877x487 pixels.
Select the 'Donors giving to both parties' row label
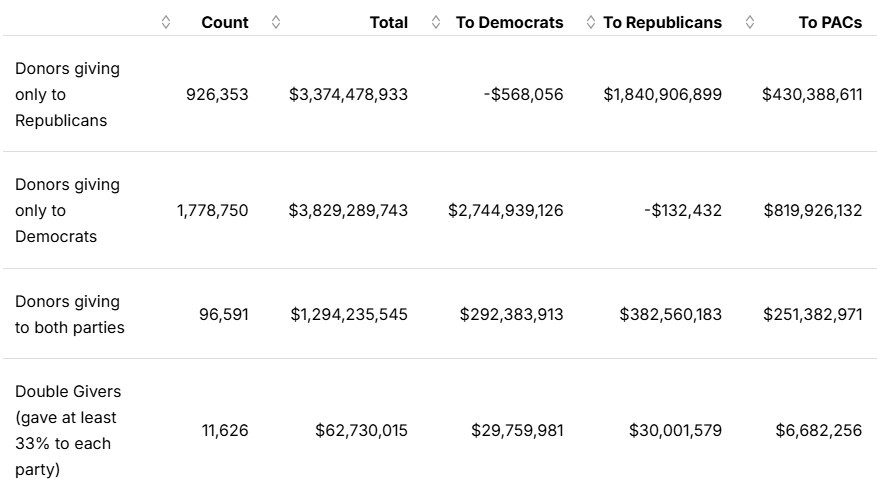(x=69, y=314)
